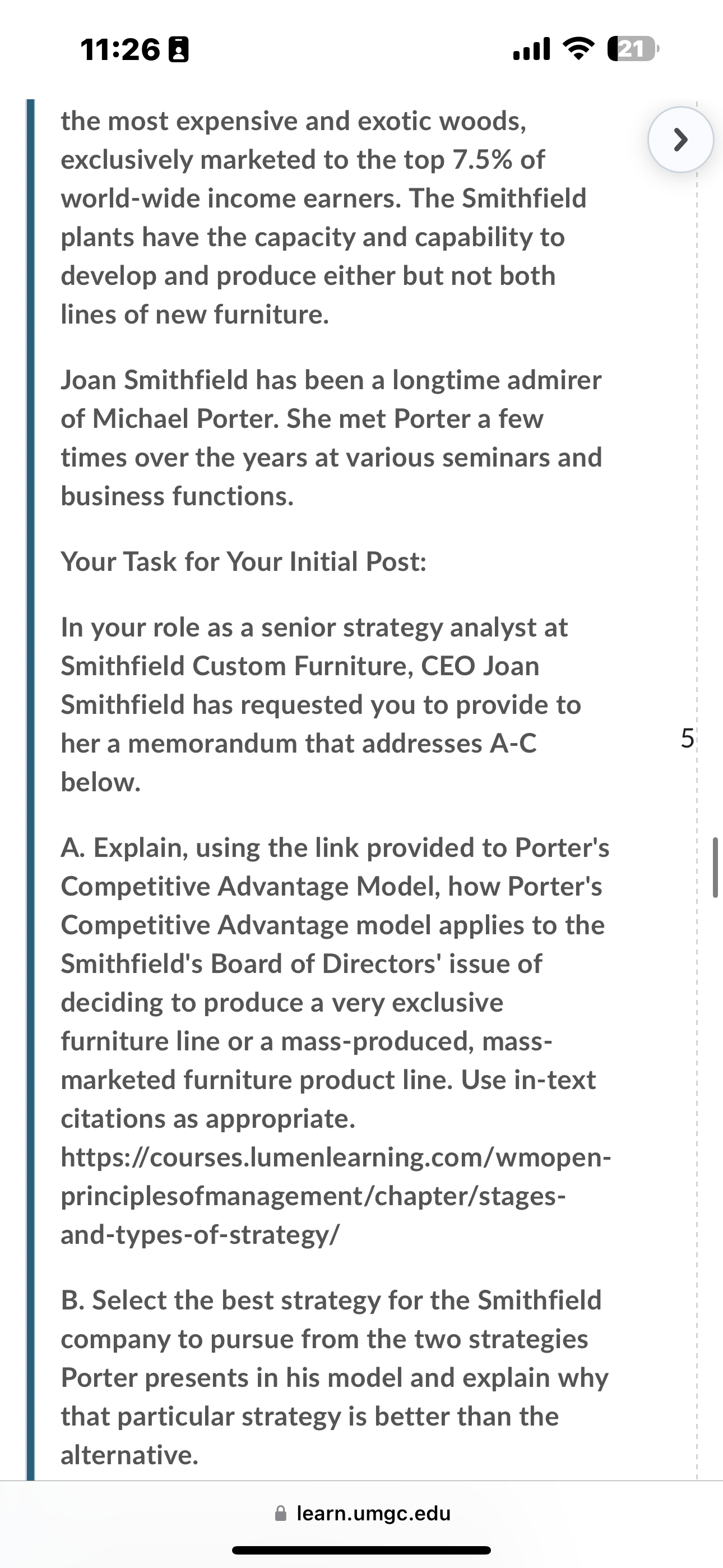The height and width of the screenshot is (1568, 723).
Task: Tap the Wi-Fi status icon
Action: [x=579, y=49]
